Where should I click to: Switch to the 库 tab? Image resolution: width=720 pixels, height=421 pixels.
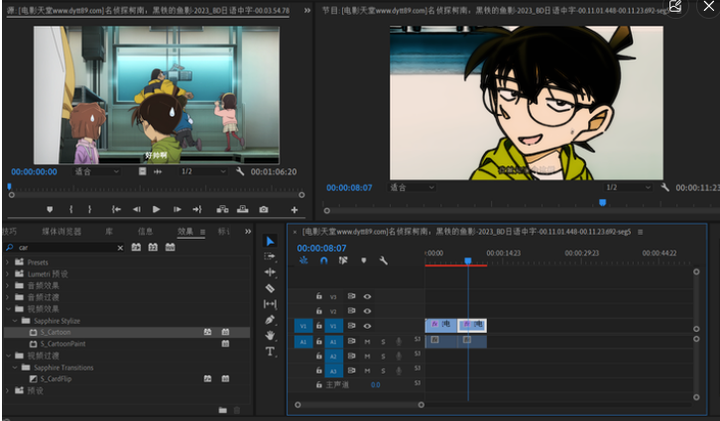109,231
